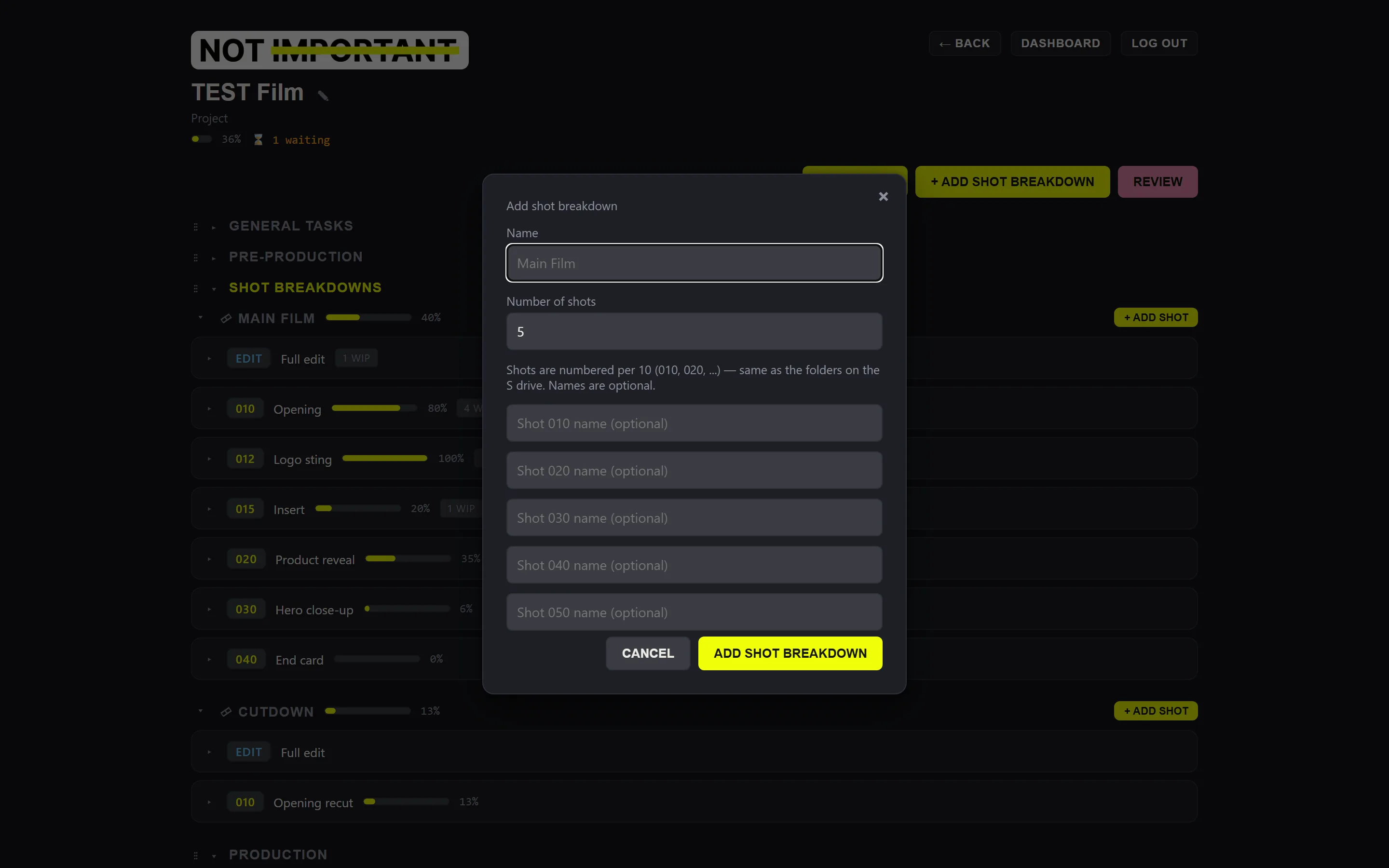Click the Shot 050 name field
Viewport: 1389px width, 868px height.
(694, 612)
